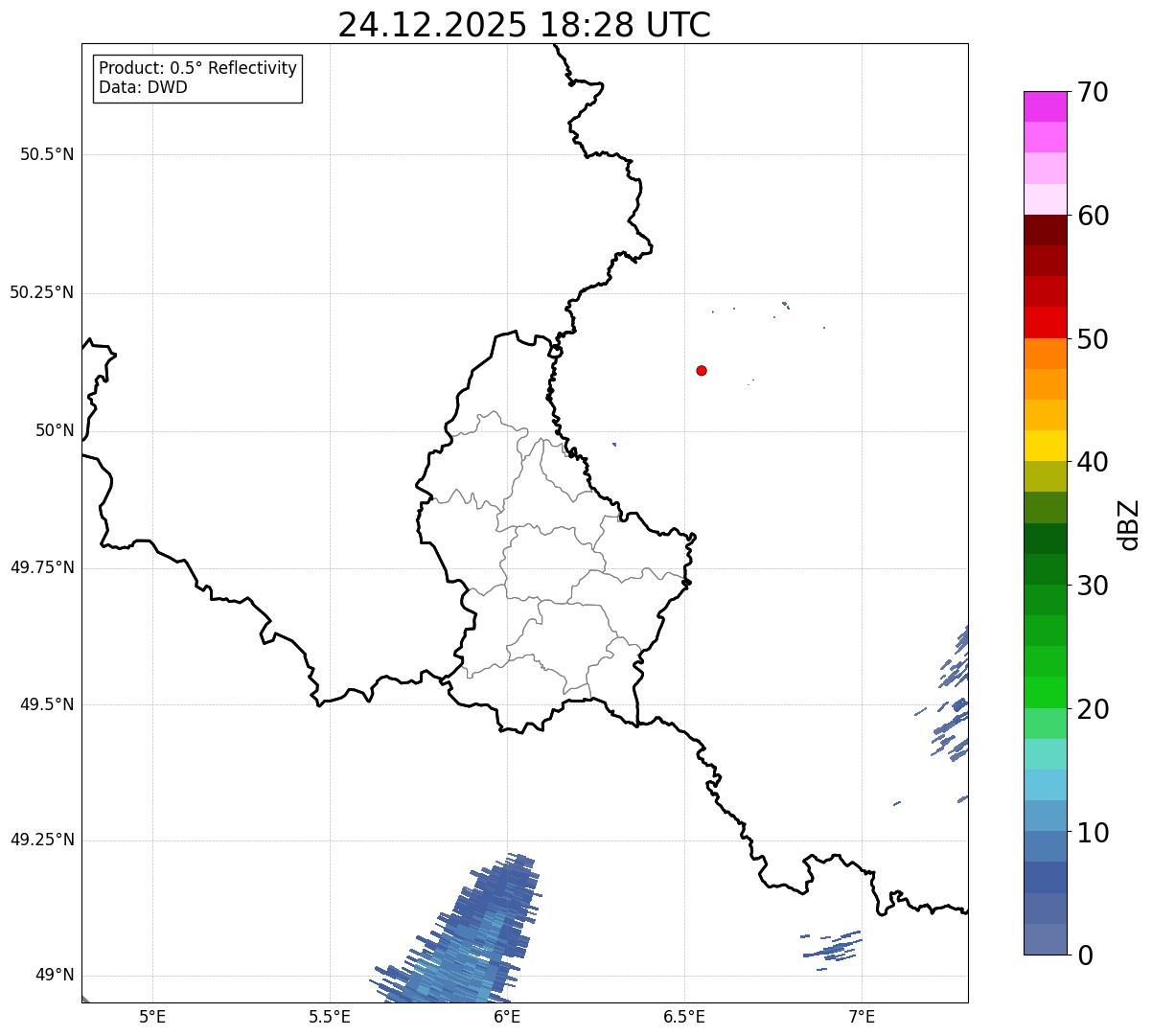
Task: Click the colorbar tick value 30
Action: [x=1093, y=586]
